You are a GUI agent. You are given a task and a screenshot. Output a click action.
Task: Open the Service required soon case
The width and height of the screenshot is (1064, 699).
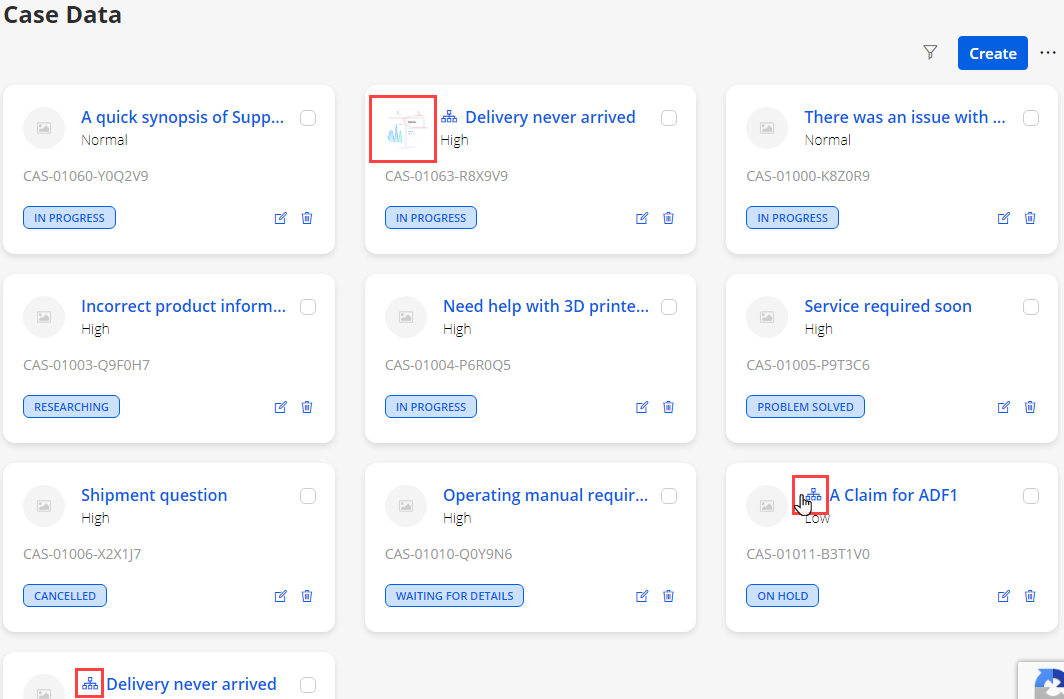point(887,306)
